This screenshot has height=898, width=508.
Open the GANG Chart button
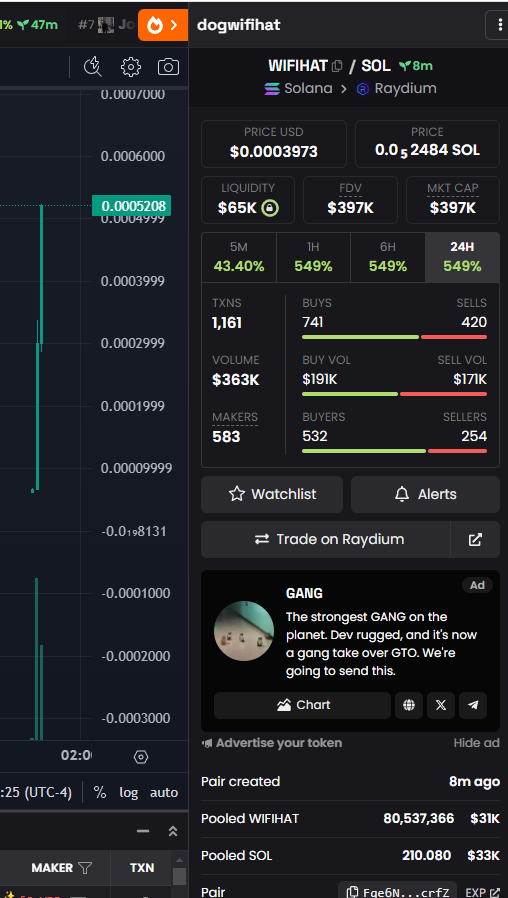[302, 705]
